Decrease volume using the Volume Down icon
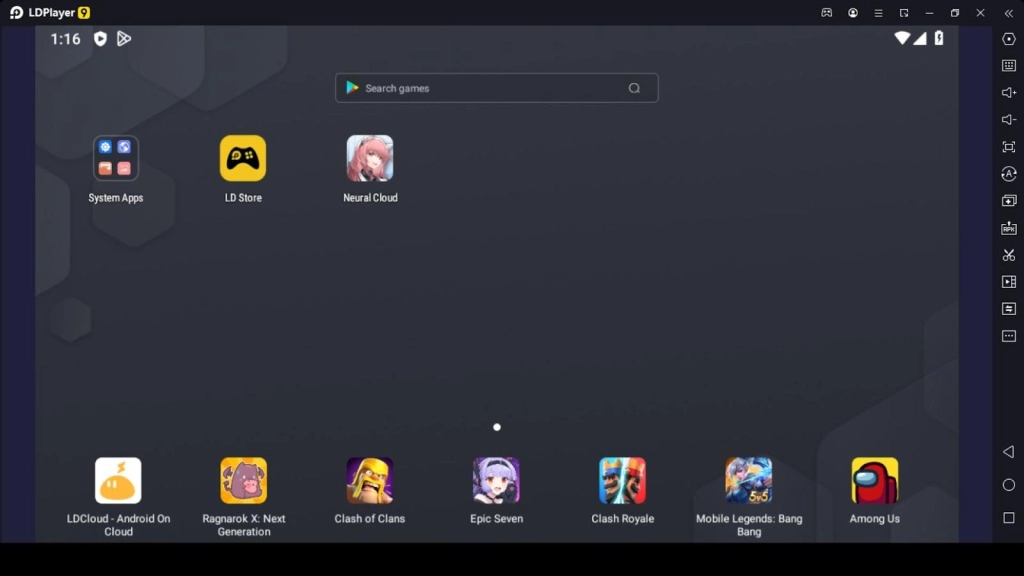 1009,119
